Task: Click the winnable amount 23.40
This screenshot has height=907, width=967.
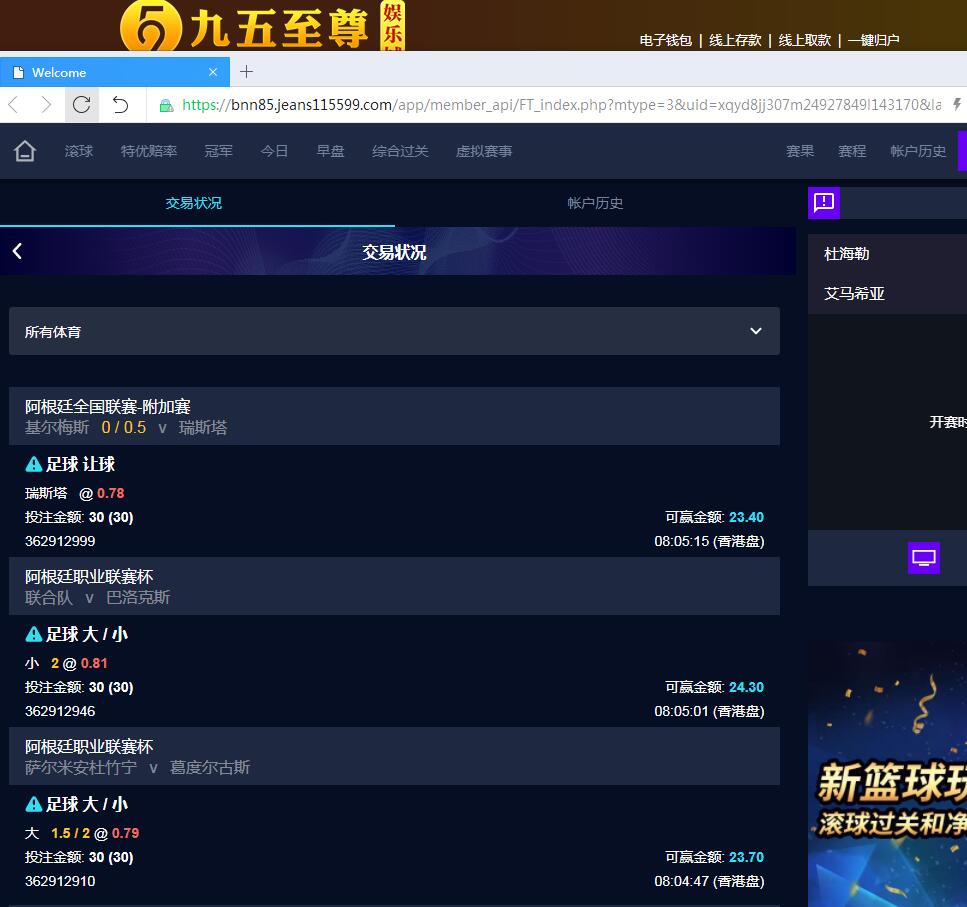Action: click(746, 517)
